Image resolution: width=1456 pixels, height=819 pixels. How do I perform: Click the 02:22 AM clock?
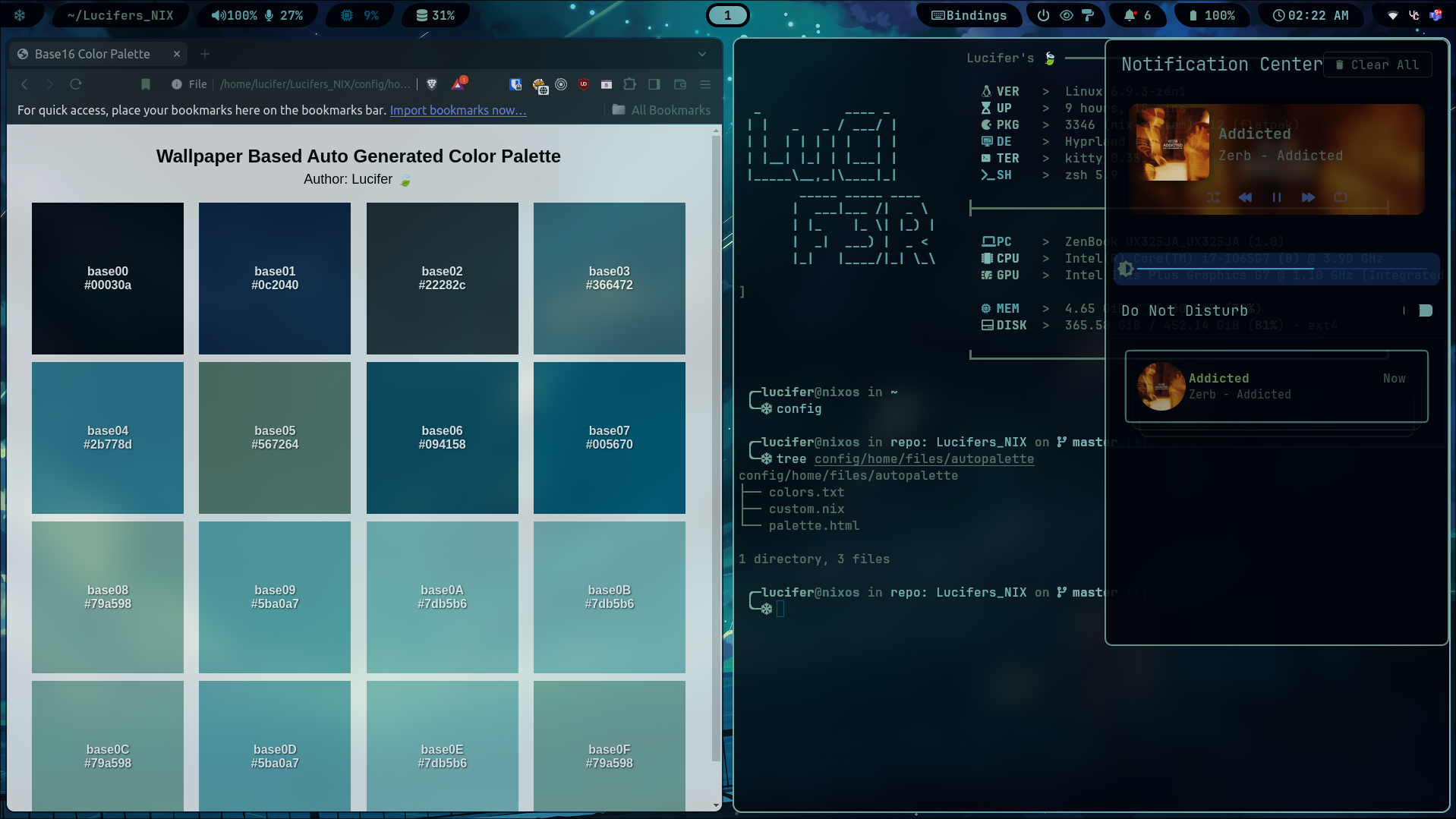(x=1311, y=15)
